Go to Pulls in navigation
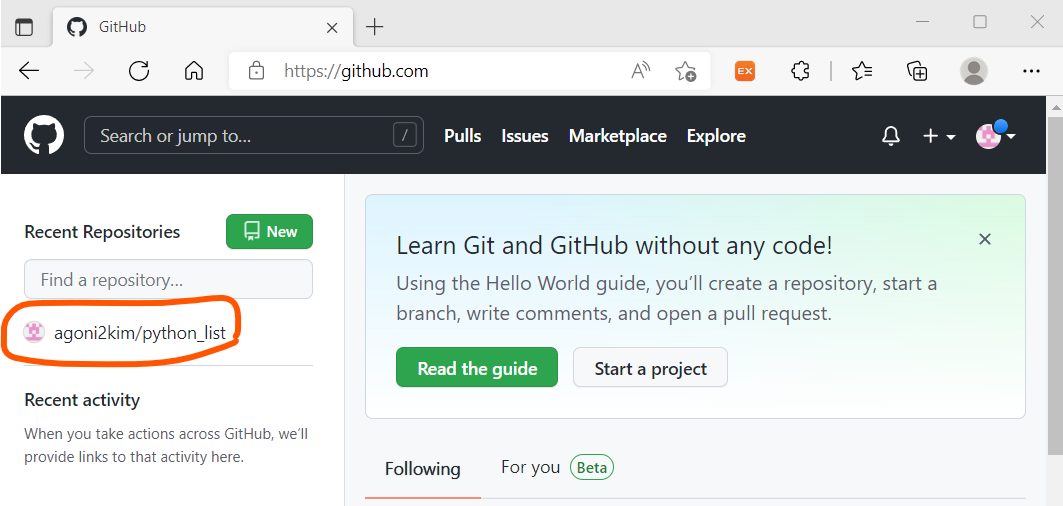 [462, 136]
